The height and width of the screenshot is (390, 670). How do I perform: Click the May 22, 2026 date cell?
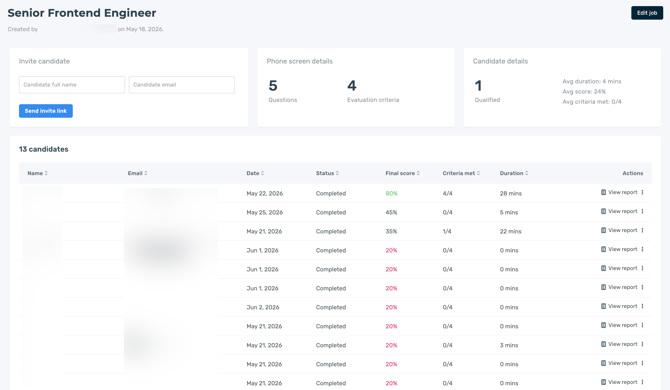coord(264,194)
